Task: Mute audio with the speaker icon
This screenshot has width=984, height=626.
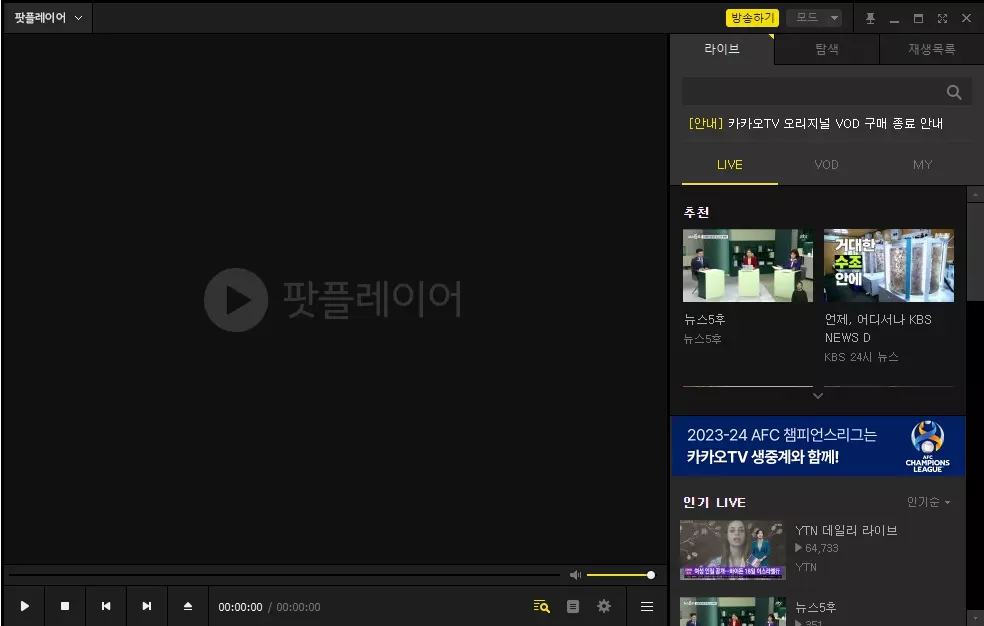Action: click(x=575, y=575)
